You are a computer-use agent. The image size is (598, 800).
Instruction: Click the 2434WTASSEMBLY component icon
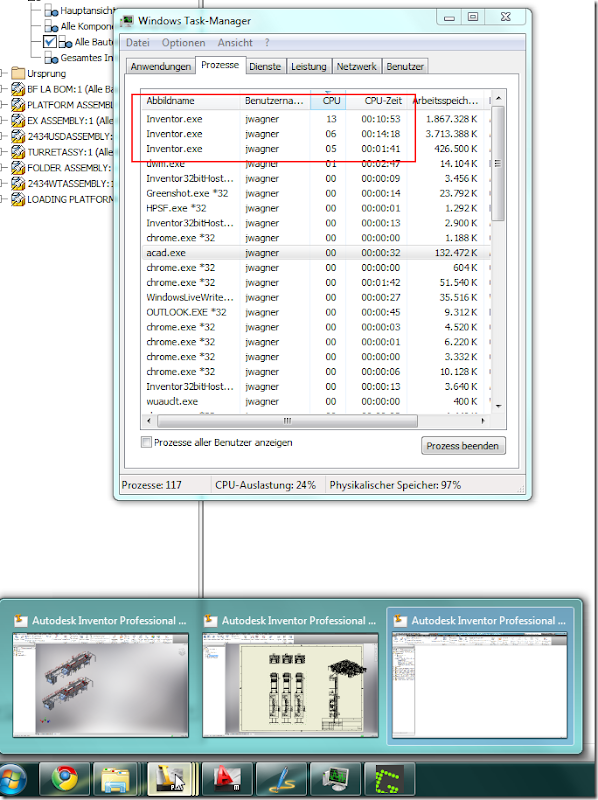pyautogui.click(x=18, y=184)
